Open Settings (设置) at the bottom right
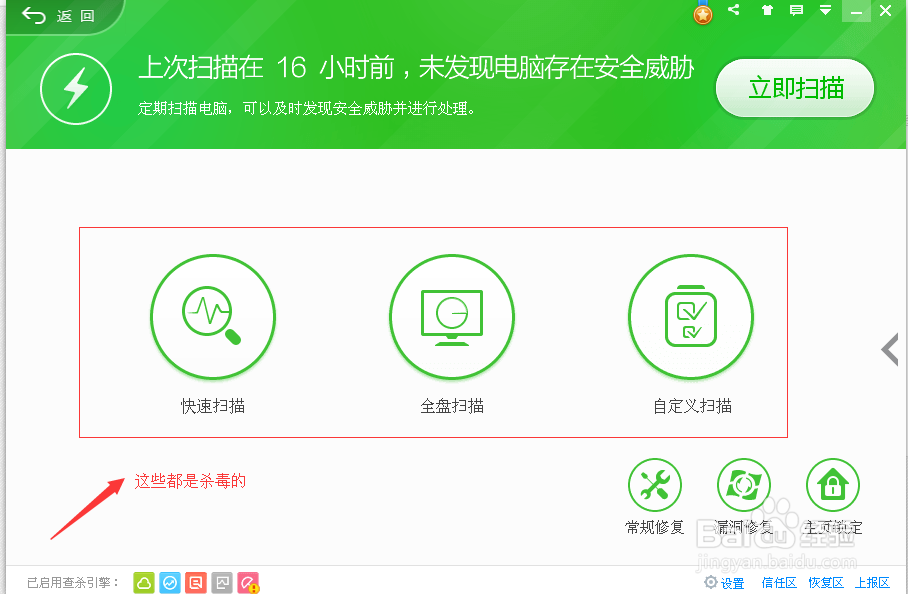Viewport: 908px width, 594px height. [x=725, y=582]
